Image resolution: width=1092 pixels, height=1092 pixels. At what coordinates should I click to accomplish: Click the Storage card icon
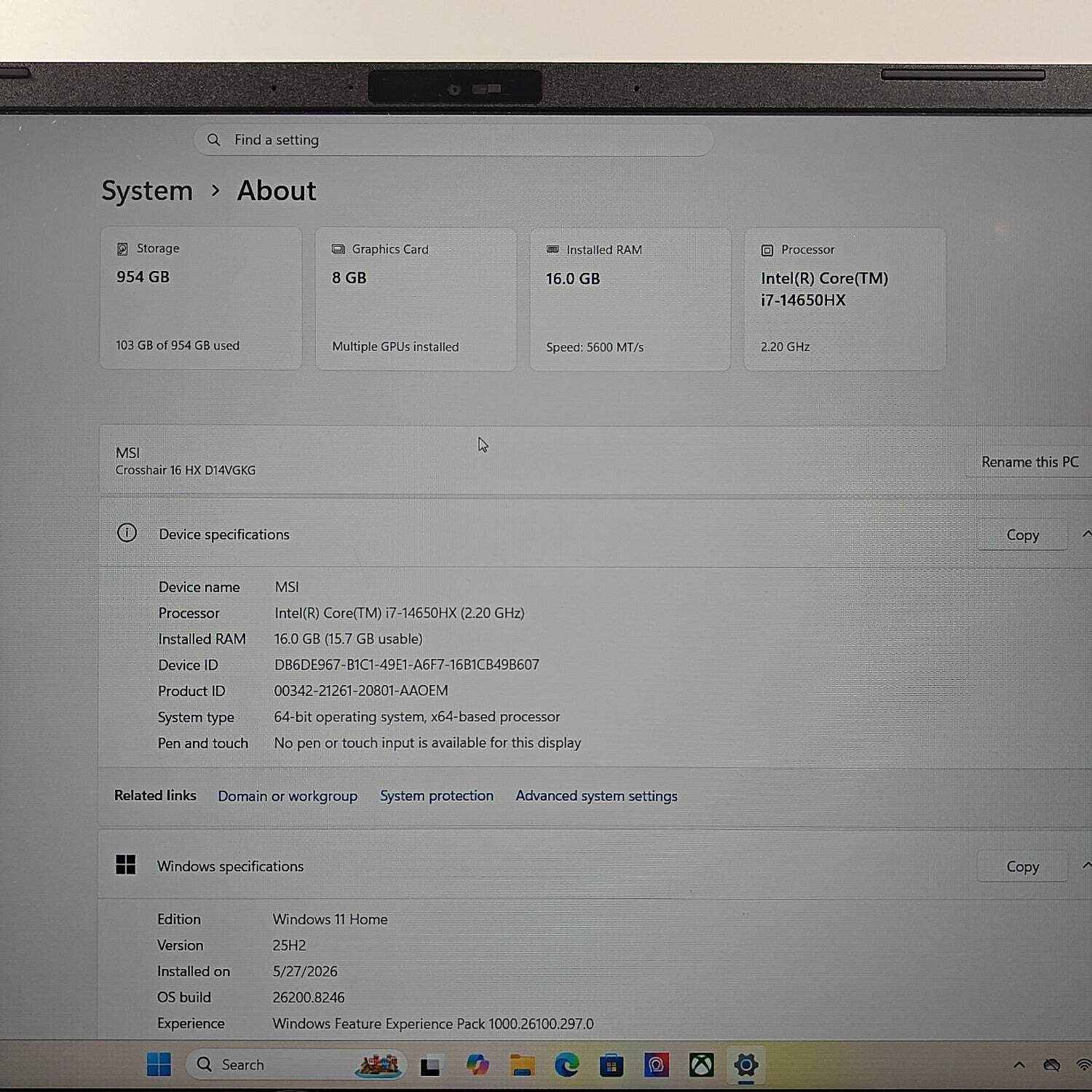[x=122, y=249]
